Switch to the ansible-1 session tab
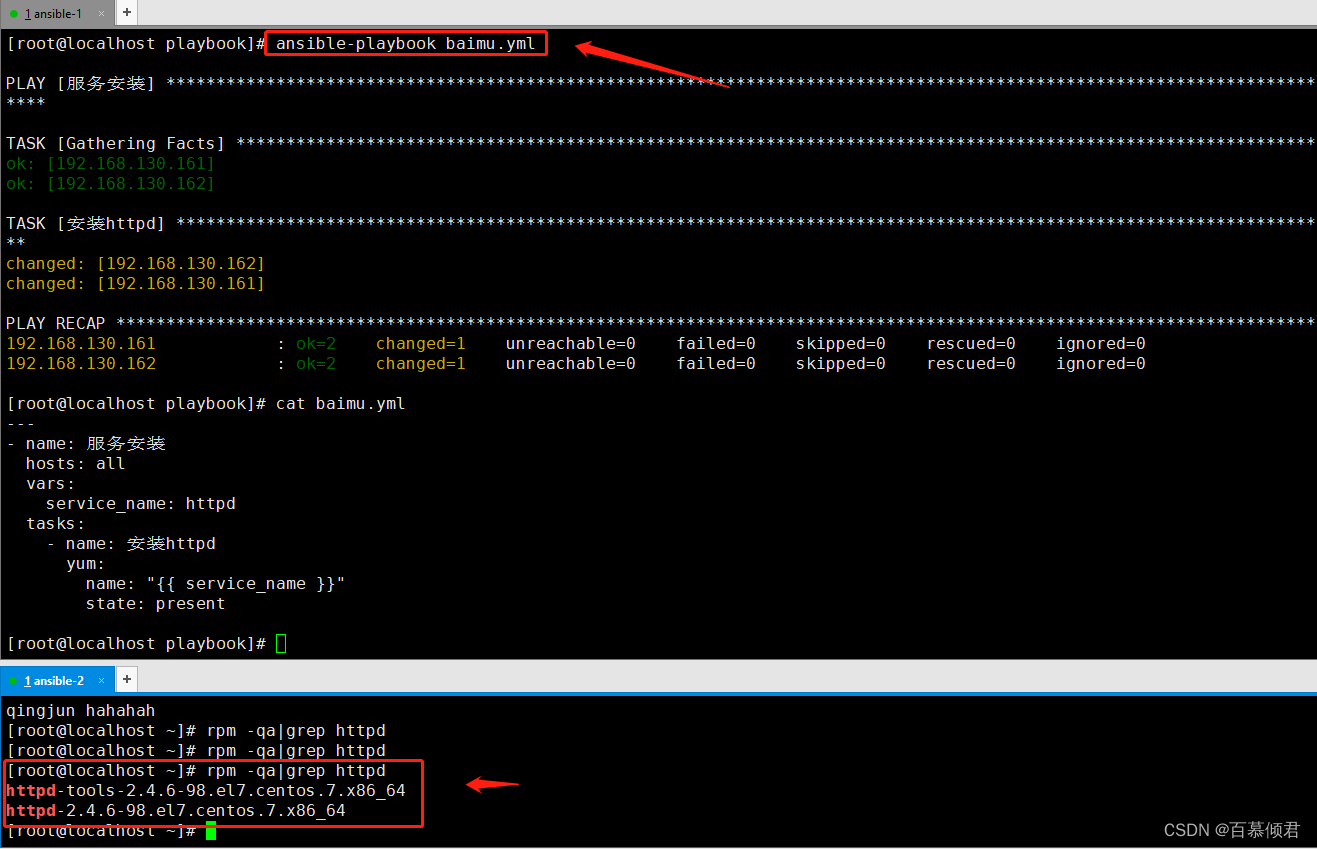Viewport: 1317px width, 849px height. pyautogui.click(x=56, y=13)
